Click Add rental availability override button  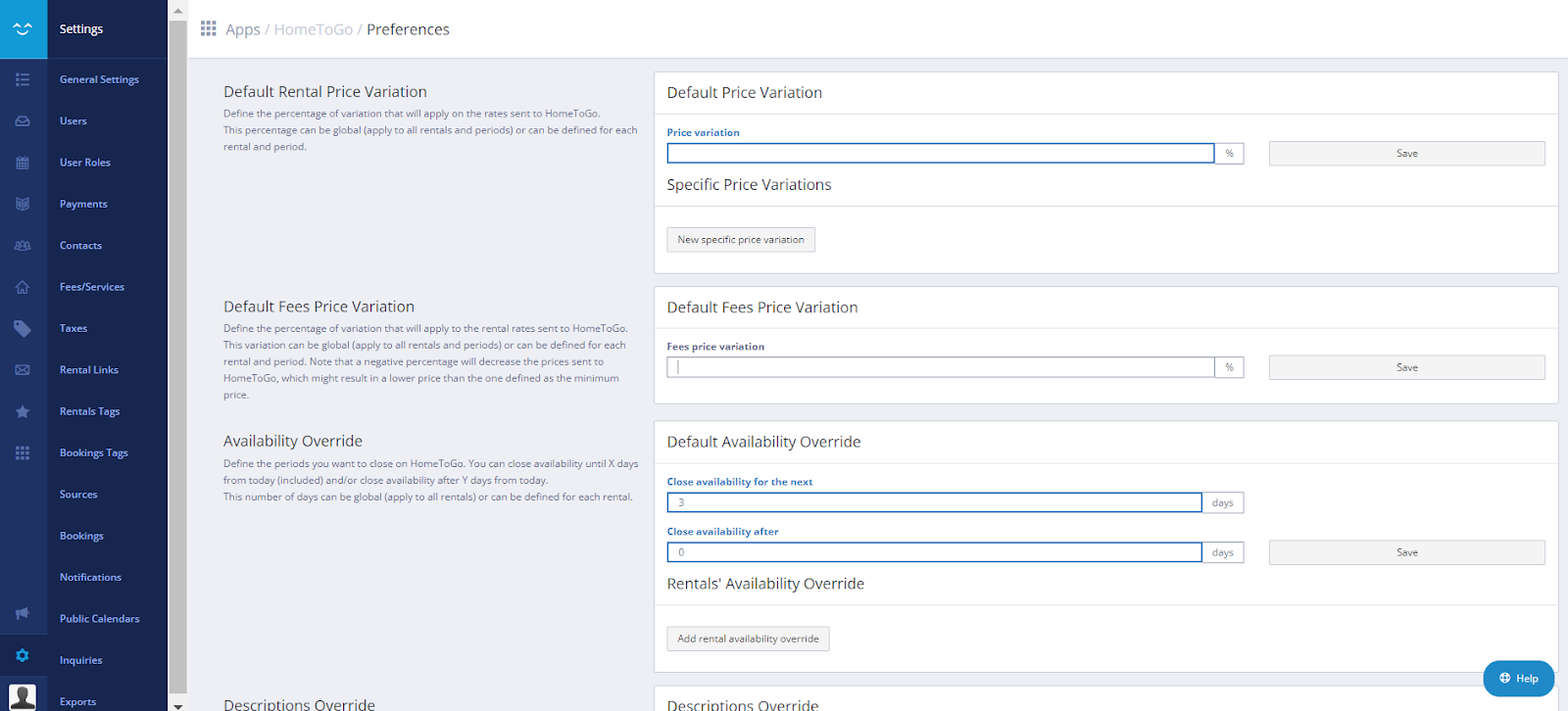coord(748,639)
